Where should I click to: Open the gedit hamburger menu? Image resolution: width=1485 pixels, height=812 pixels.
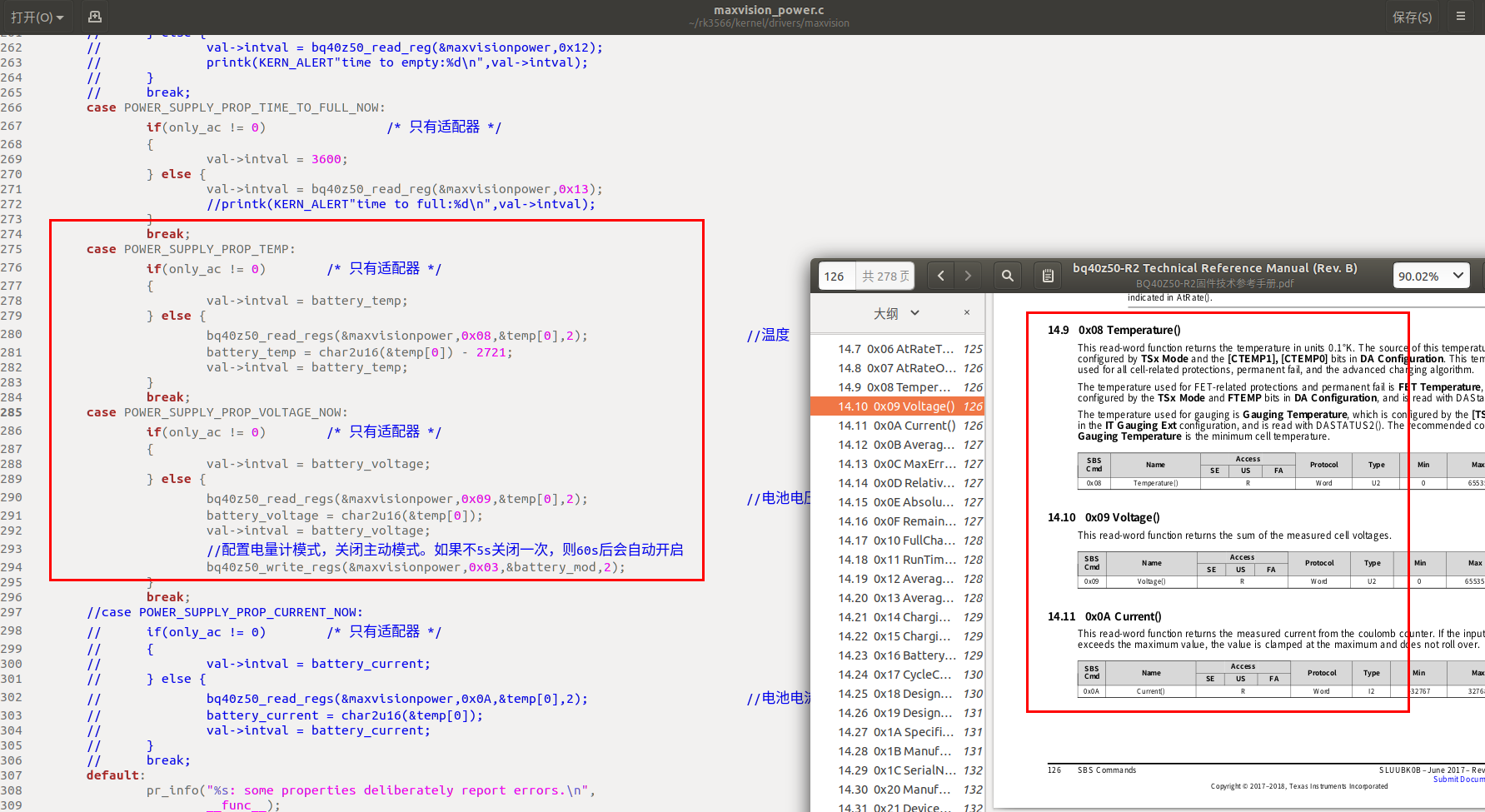[x=1460, y=17]
